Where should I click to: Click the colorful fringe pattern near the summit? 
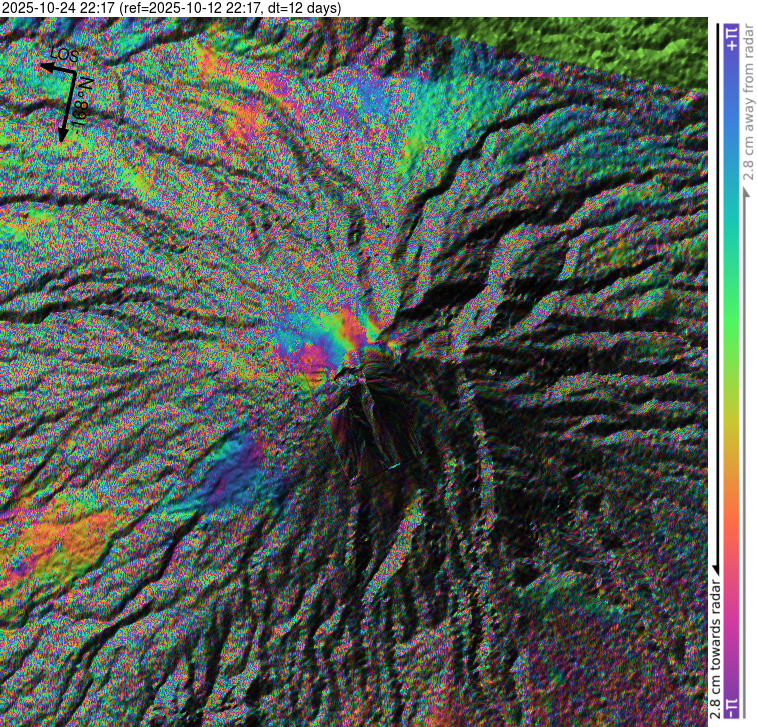330,340
